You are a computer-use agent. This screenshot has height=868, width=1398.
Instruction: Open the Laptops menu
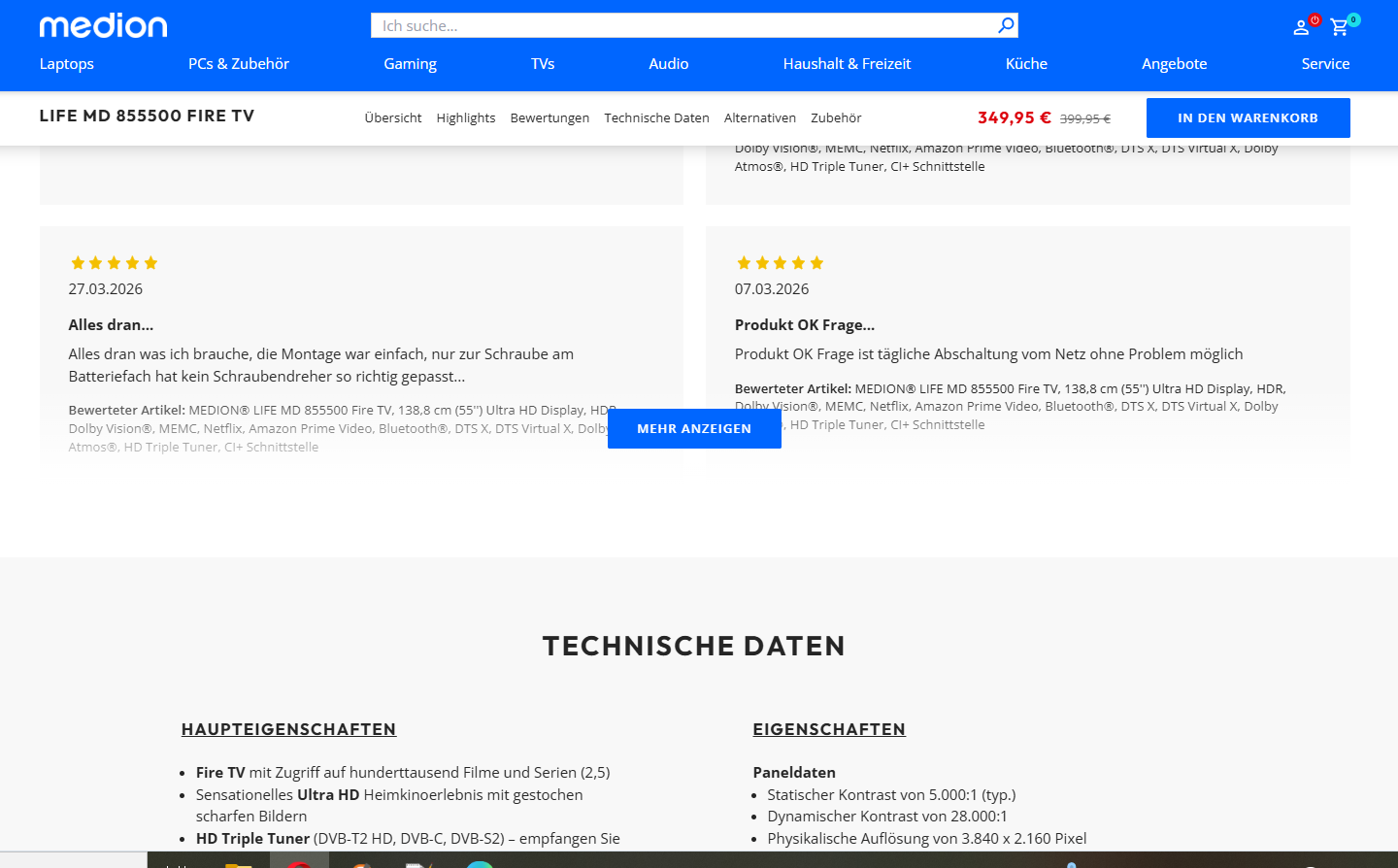pyautogui.click(x=67, y=64)
